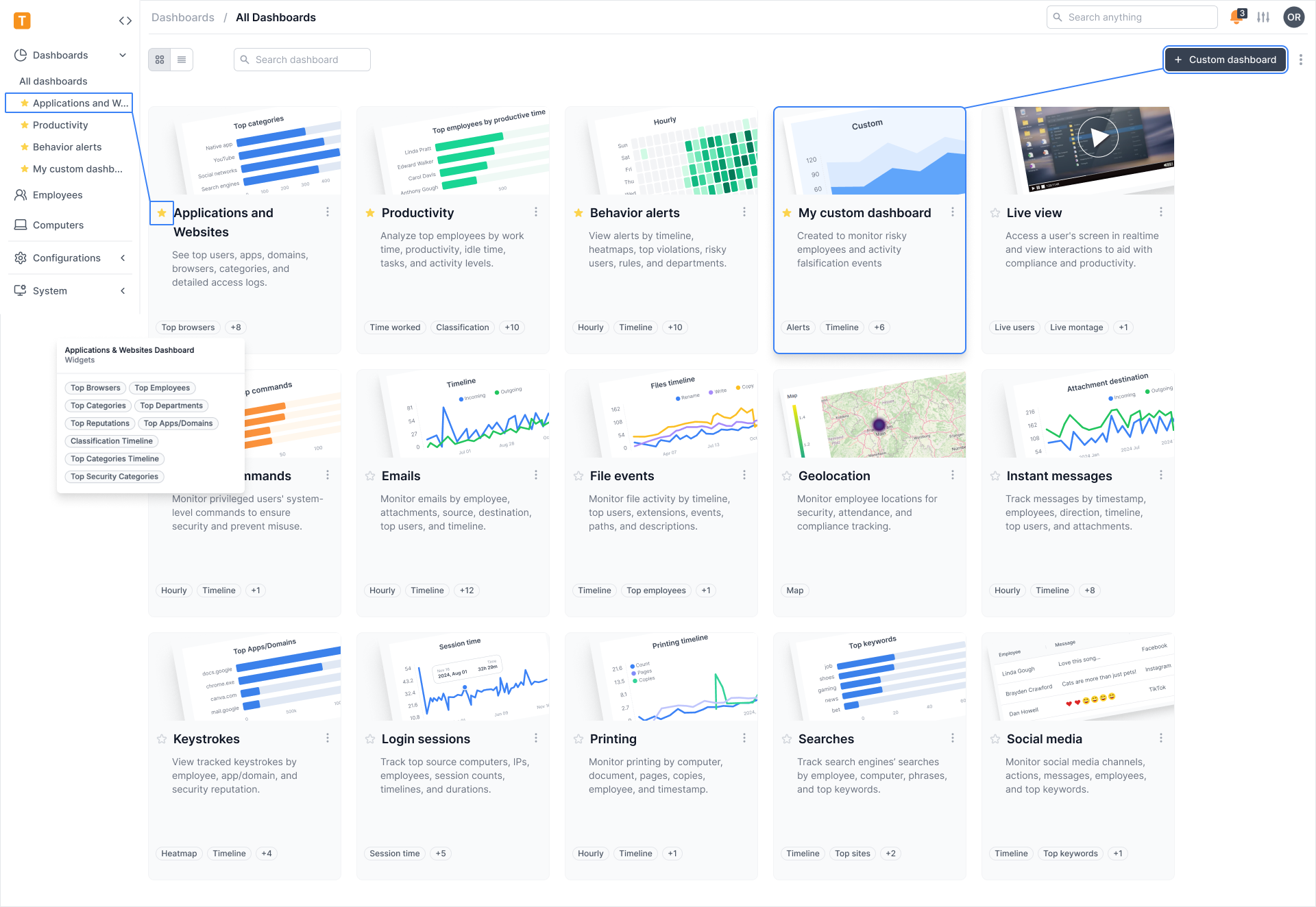Switch to list view layout
The height and width of the screenshot is (907, 1316).
coord(182,60)
